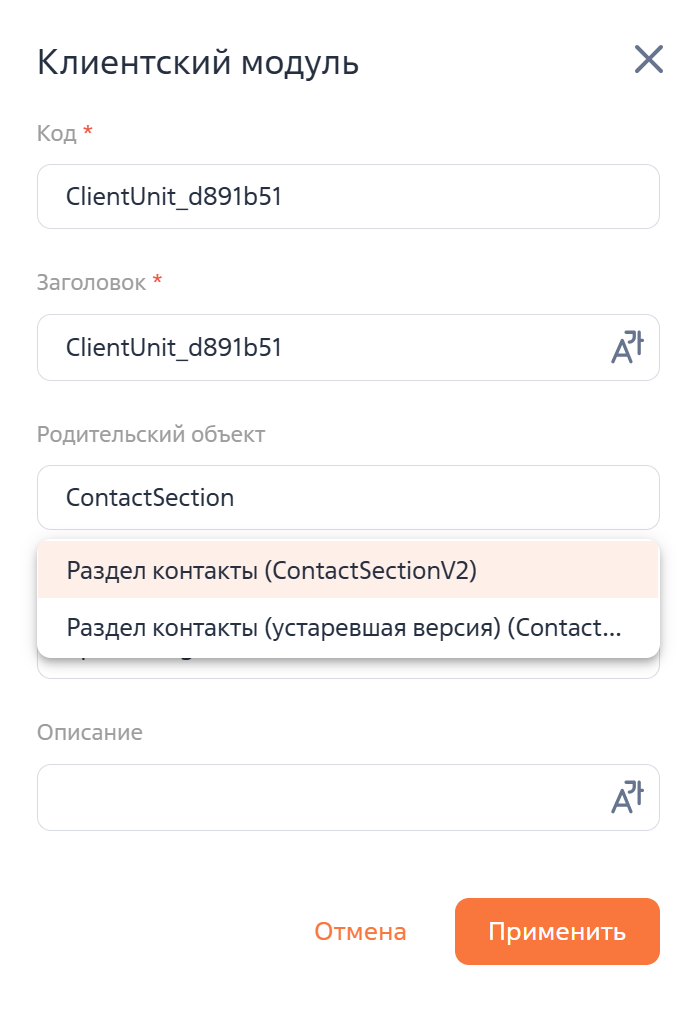Screen dimensions: 696x1014
Task: Click the red asterisk next to Код
Action: (x=88, y=131)
